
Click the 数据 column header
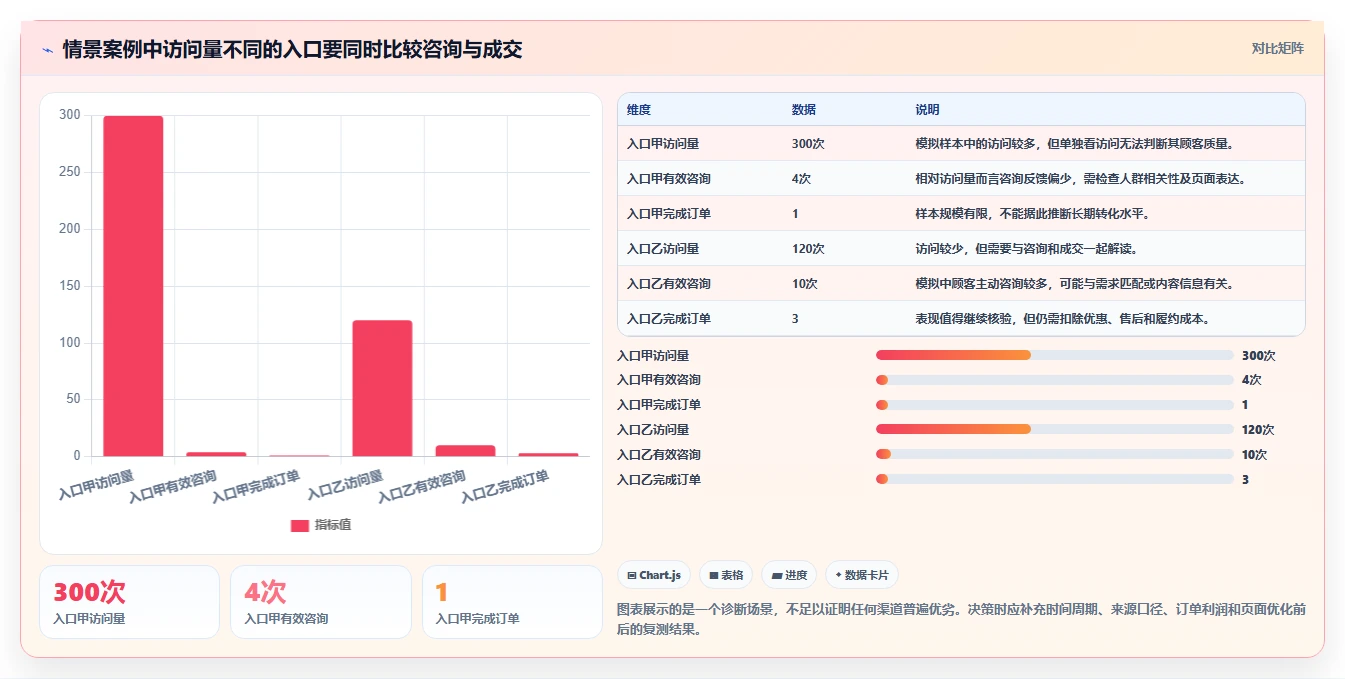804,110
